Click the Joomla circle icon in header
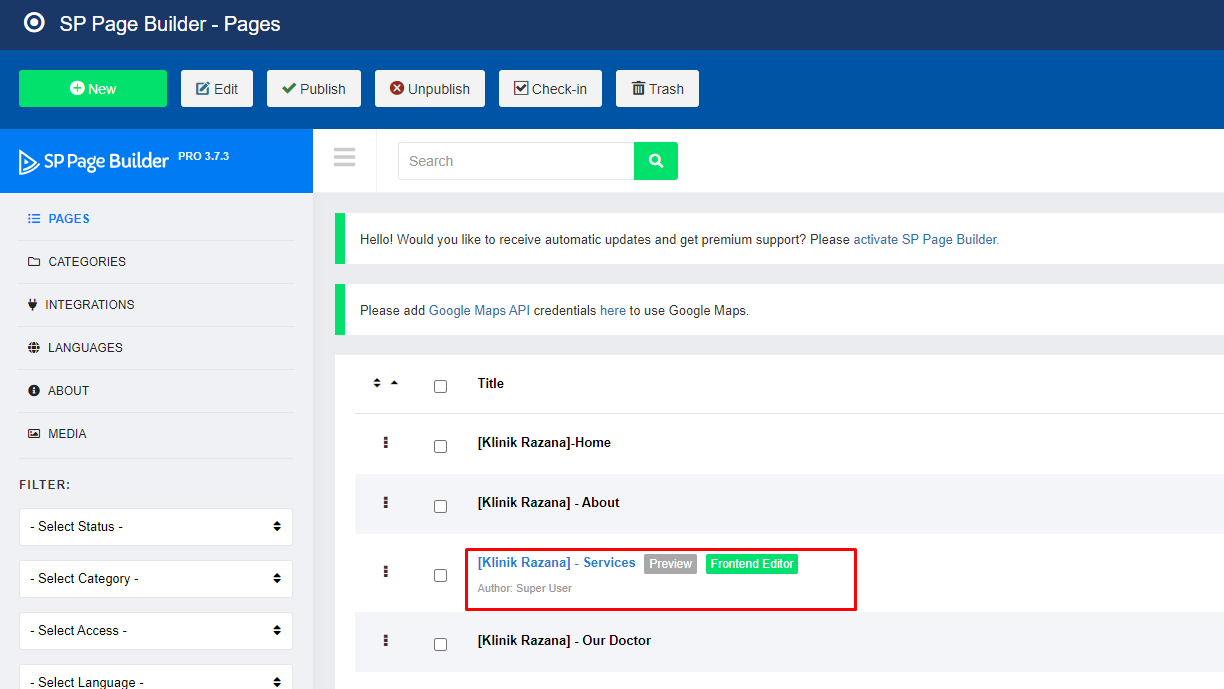1224x689 pixels. (34, 23)
